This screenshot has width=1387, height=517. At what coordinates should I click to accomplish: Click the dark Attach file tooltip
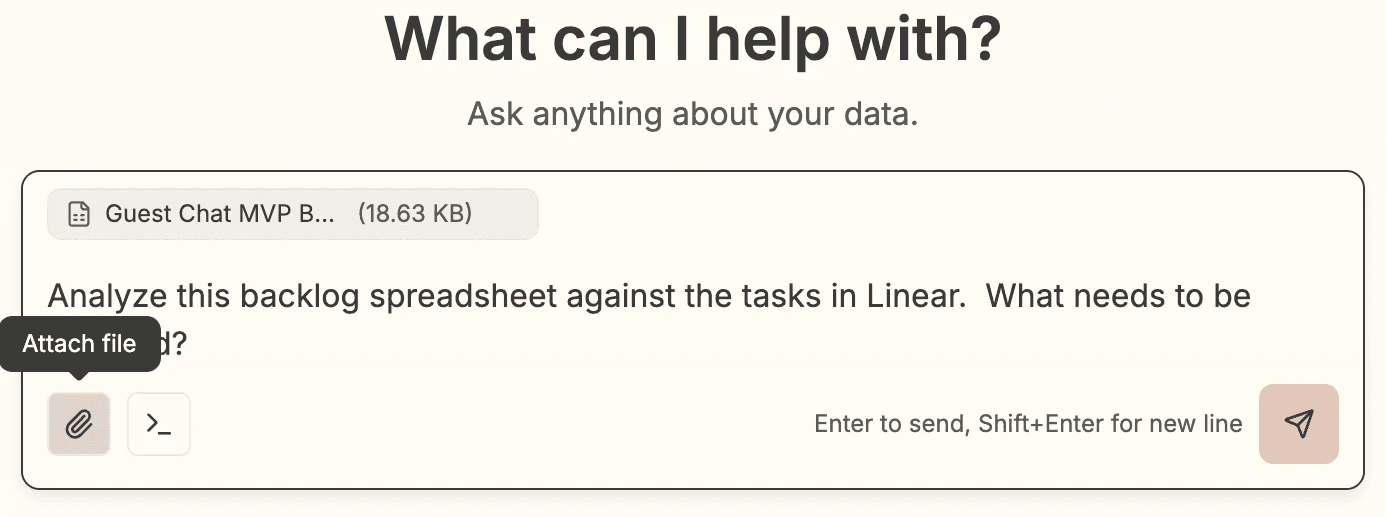pyautogui.click(x=80, y=344)
